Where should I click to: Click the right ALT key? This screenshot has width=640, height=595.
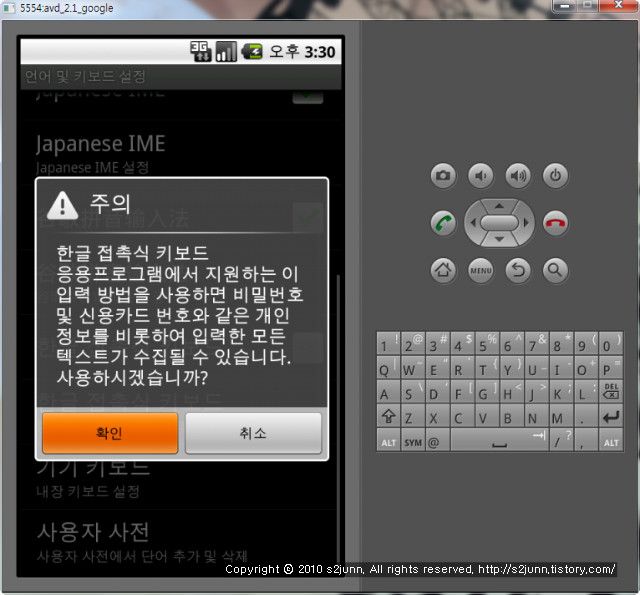(x=611, y=442)
